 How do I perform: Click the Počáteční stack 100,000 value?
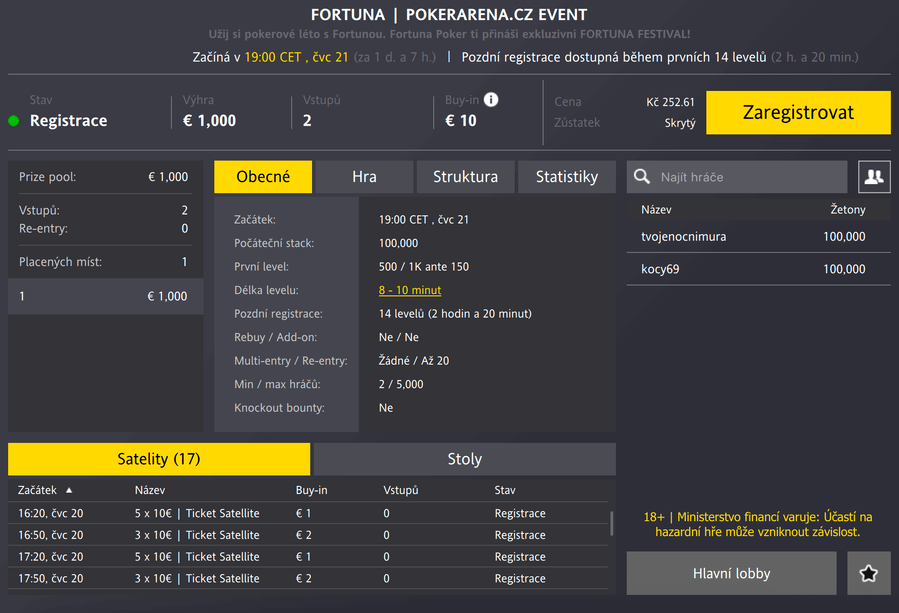[x=398, y=243]
